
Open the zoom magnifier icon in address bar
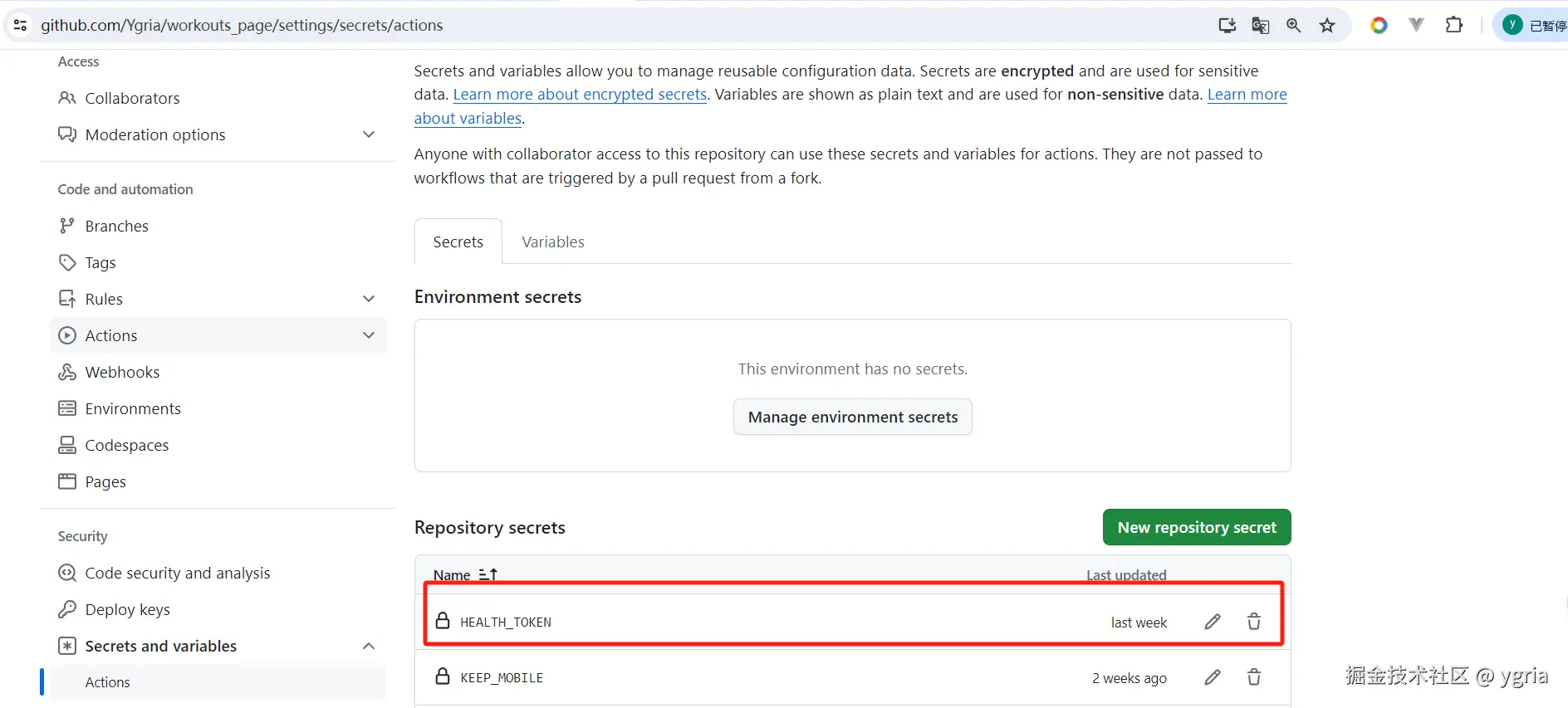point(1293,25)
